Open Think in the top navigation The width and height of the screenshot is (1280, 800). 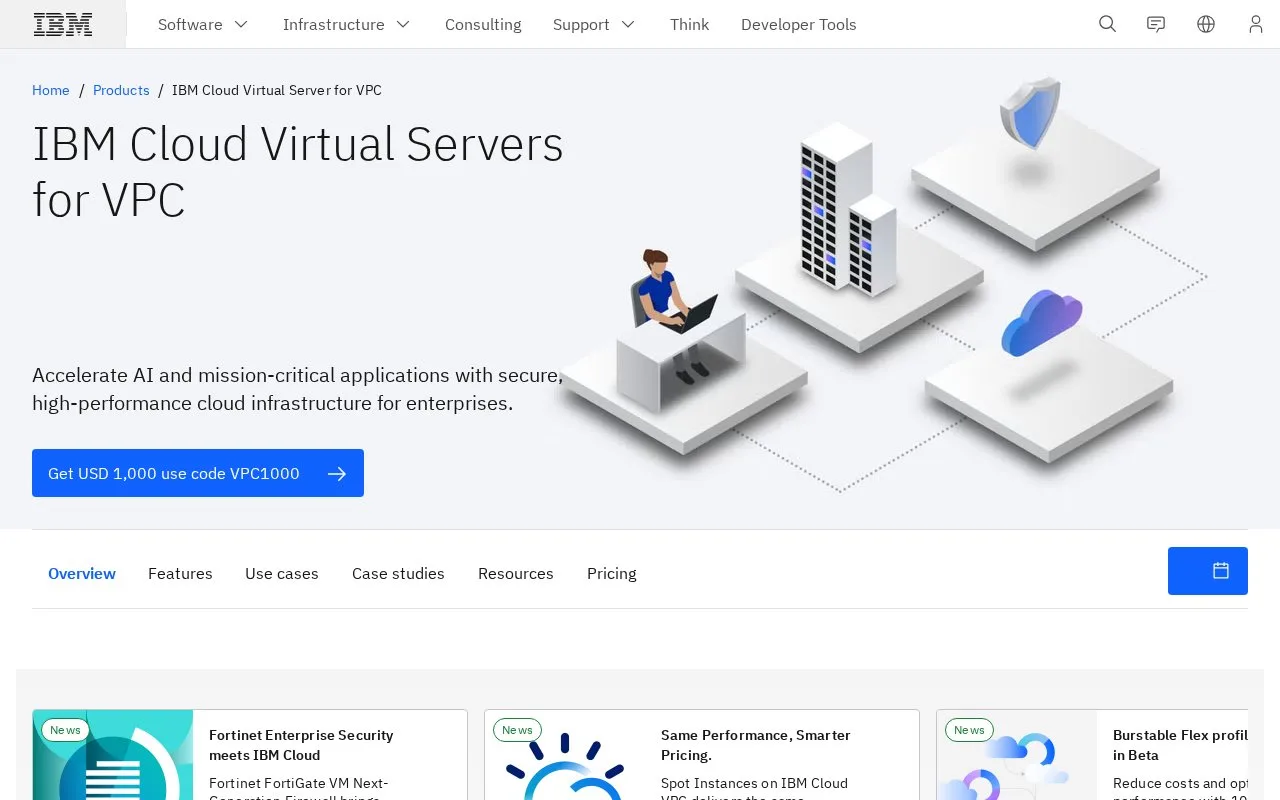point(689,24)
